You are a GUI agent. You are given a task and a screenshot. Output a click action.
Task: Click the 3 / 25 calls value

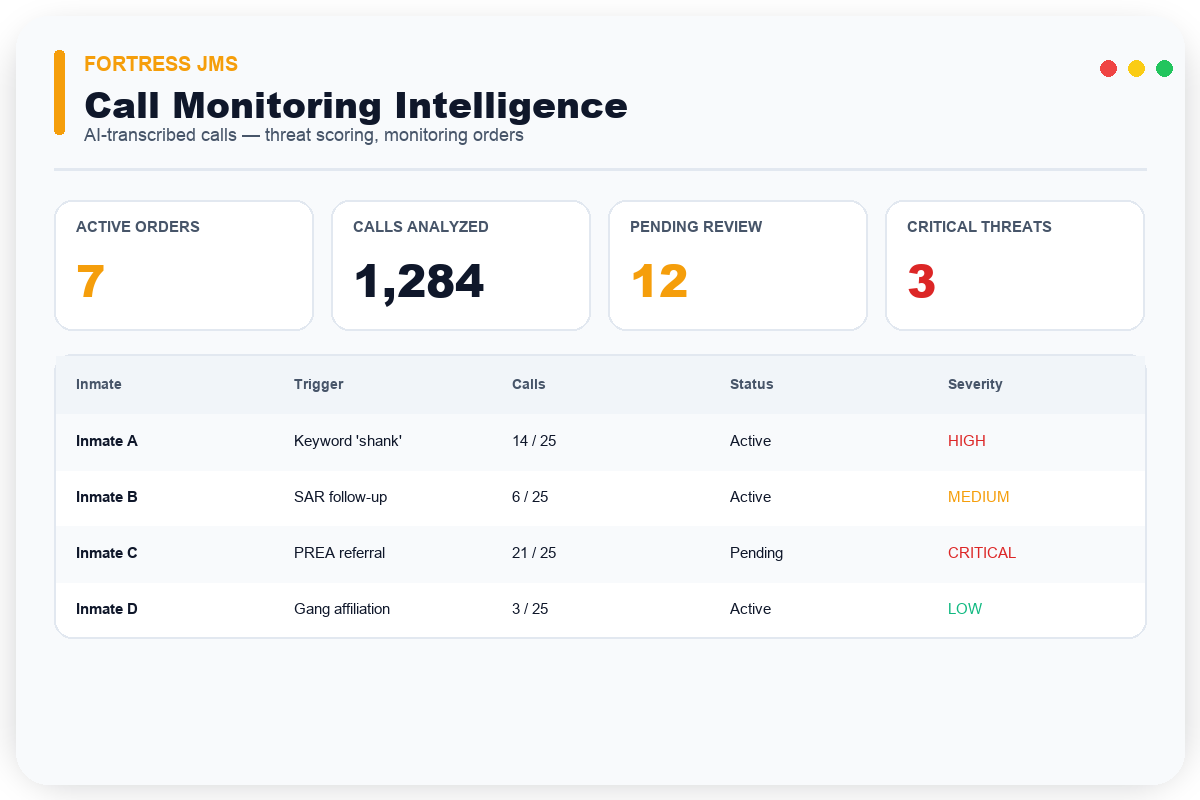(530, 608)
